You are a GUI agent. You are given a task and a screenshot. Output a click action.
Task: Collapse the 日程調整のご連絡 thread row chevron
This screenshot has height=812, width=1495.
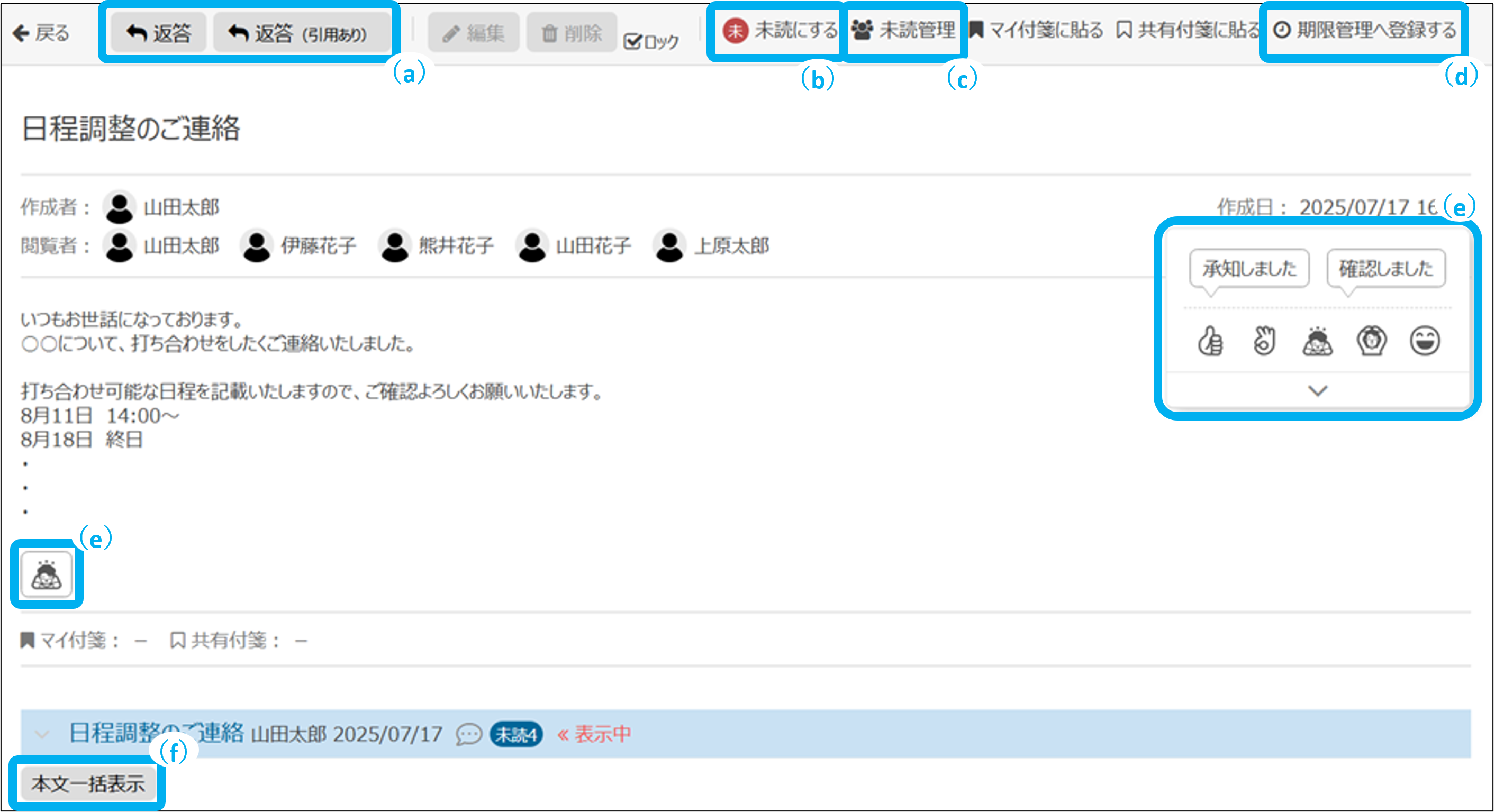[x=42, y=735]
